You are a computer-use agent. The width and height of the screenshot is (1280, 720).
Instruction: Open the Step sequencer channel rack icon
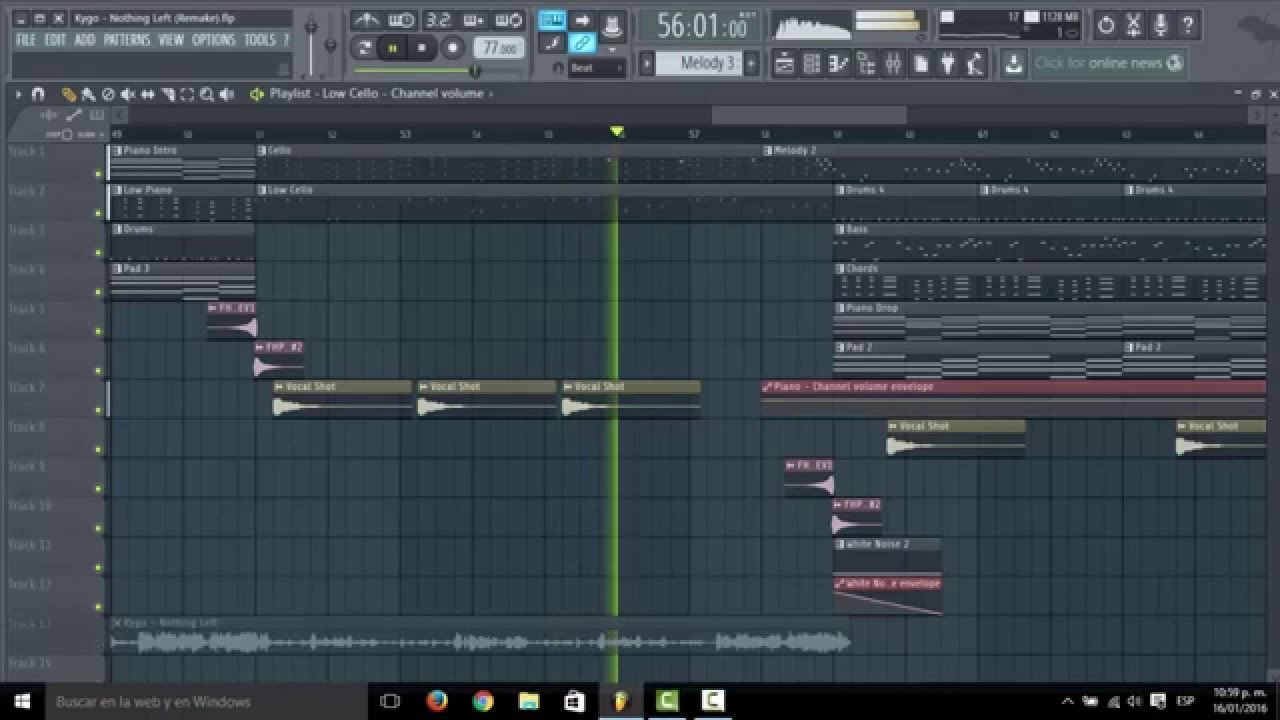[812, 64]
